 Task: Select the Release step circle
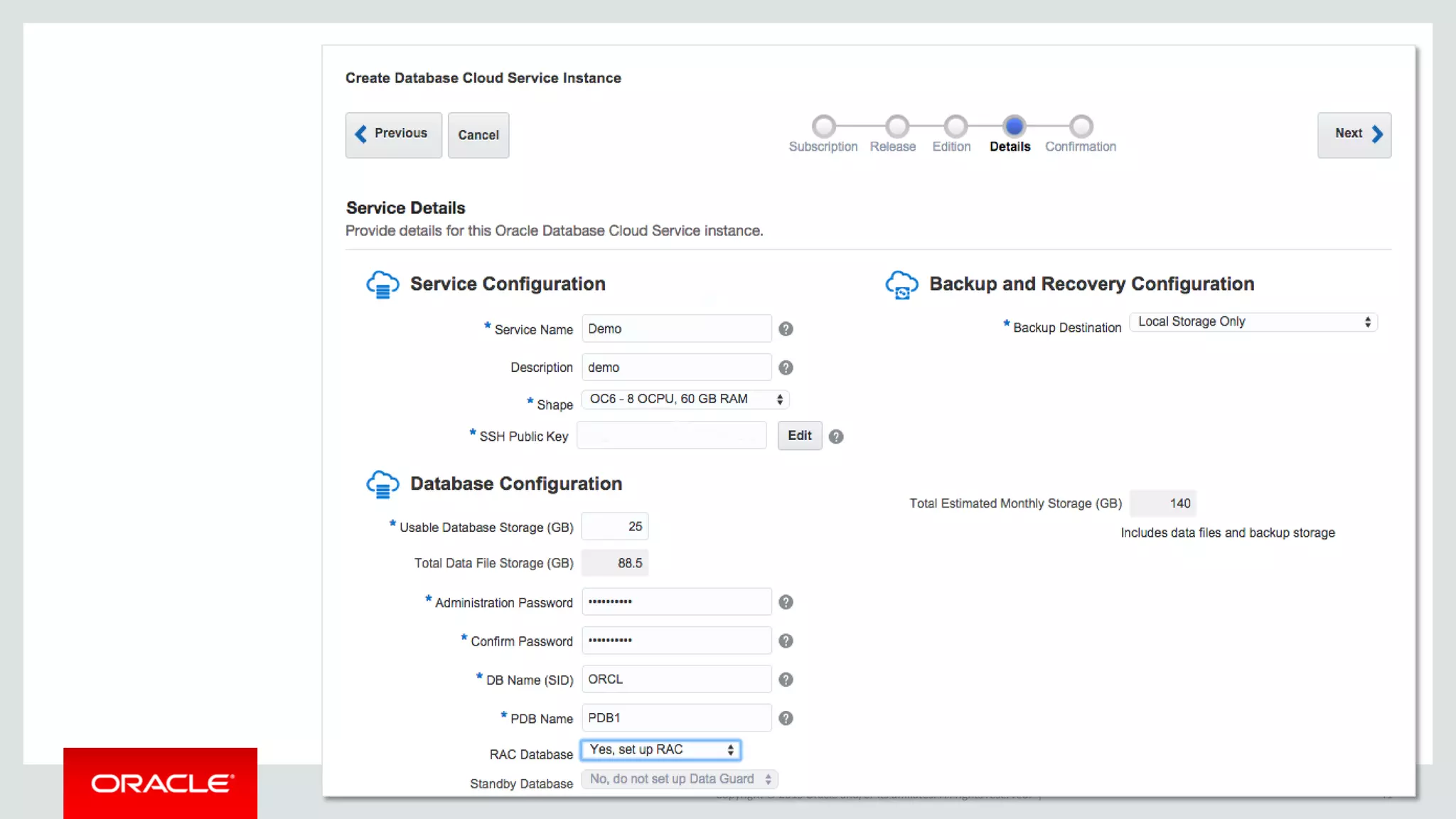tap(897, 127)
